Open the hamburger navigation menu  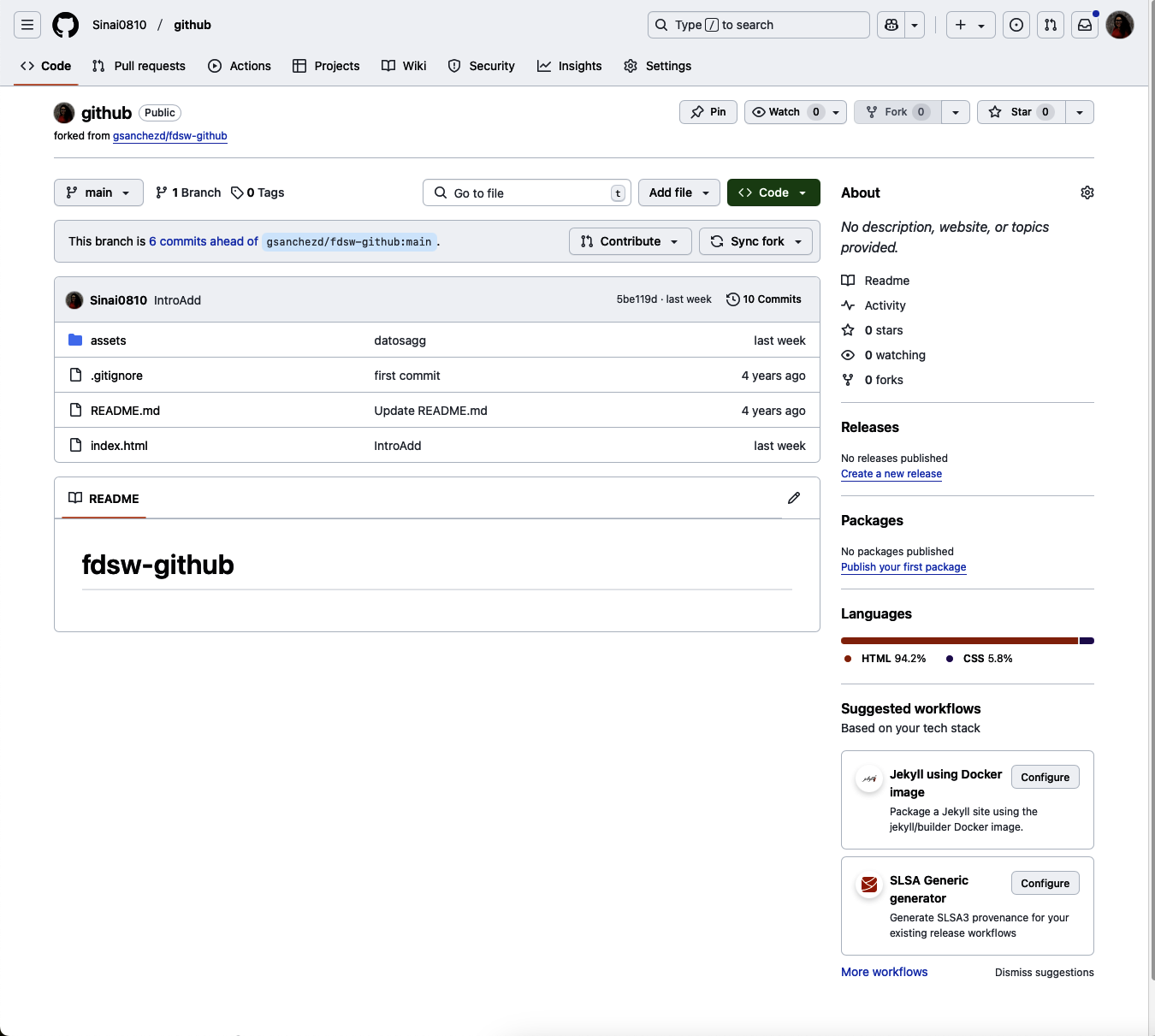(x=27, y=25)
